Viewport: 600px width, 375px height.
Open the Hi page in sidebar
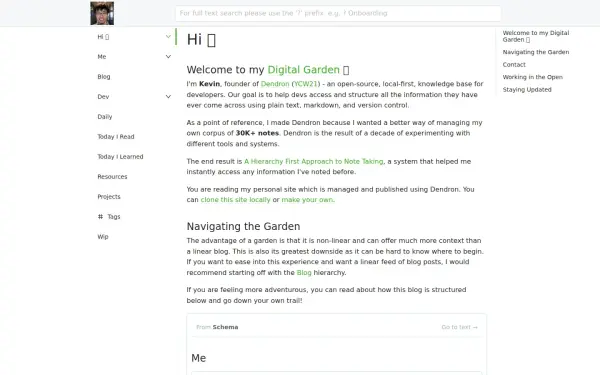[x=103, y=37]
